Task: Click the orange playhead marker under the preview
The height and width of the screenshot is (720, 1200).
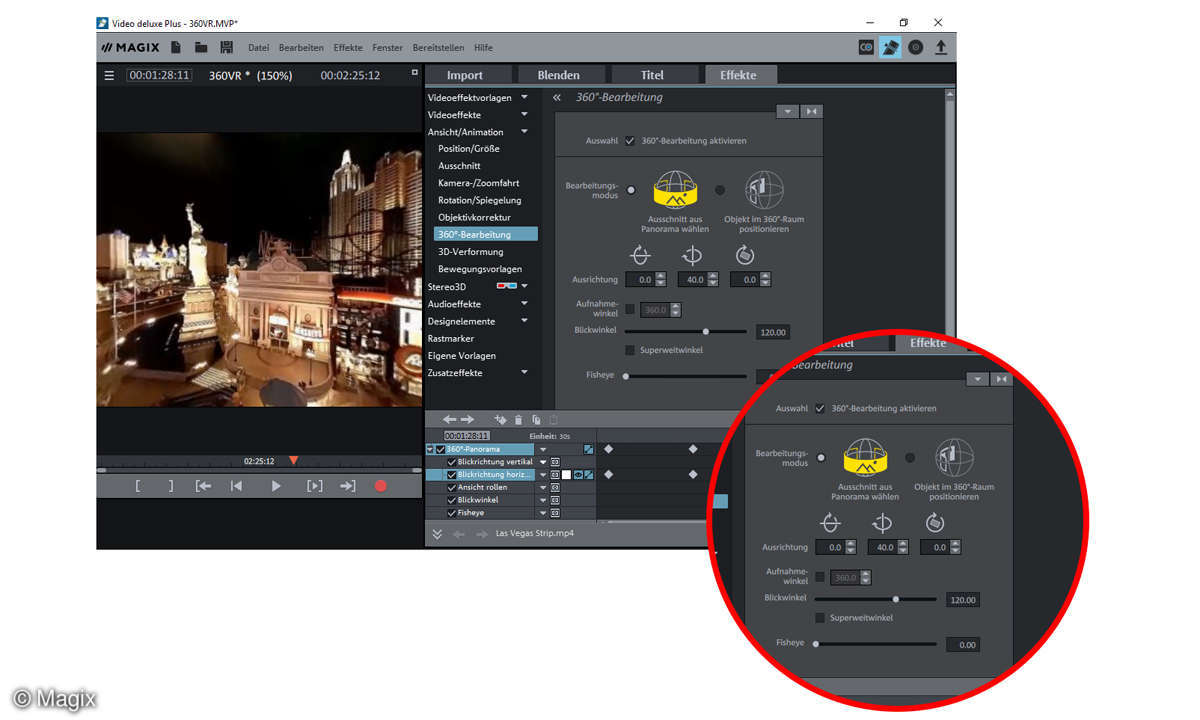Action: point(293,461)
